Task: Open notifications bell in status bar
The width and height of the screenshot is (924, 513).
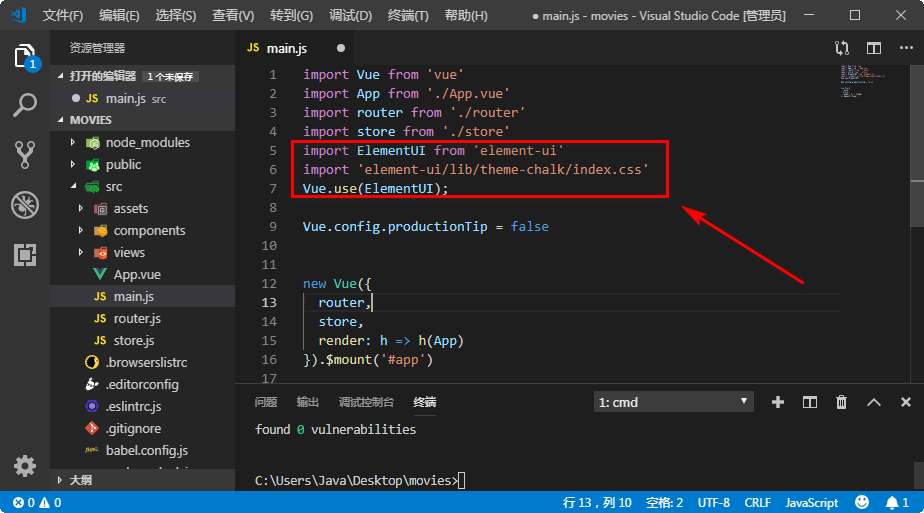Action: tap(897, 502)
